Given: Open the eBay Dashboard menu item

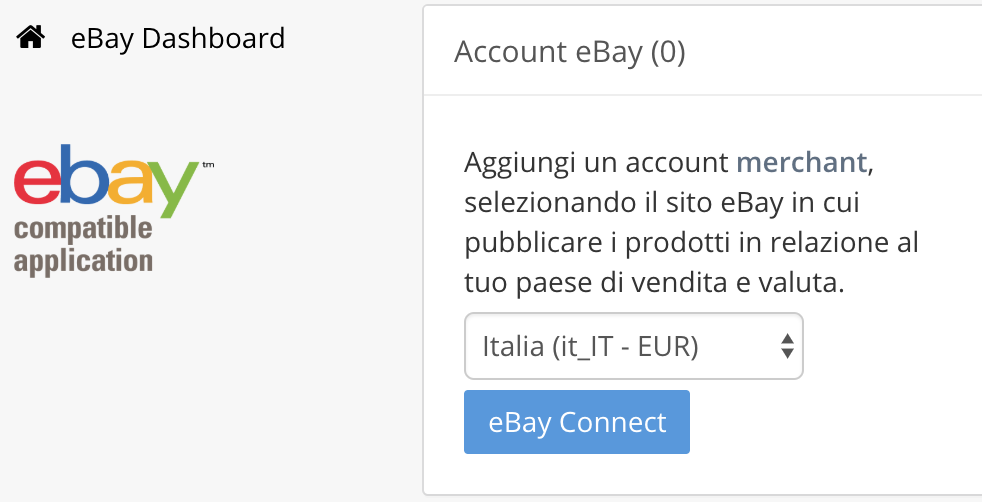Looking at the screenshot, I should coord(177,39).
